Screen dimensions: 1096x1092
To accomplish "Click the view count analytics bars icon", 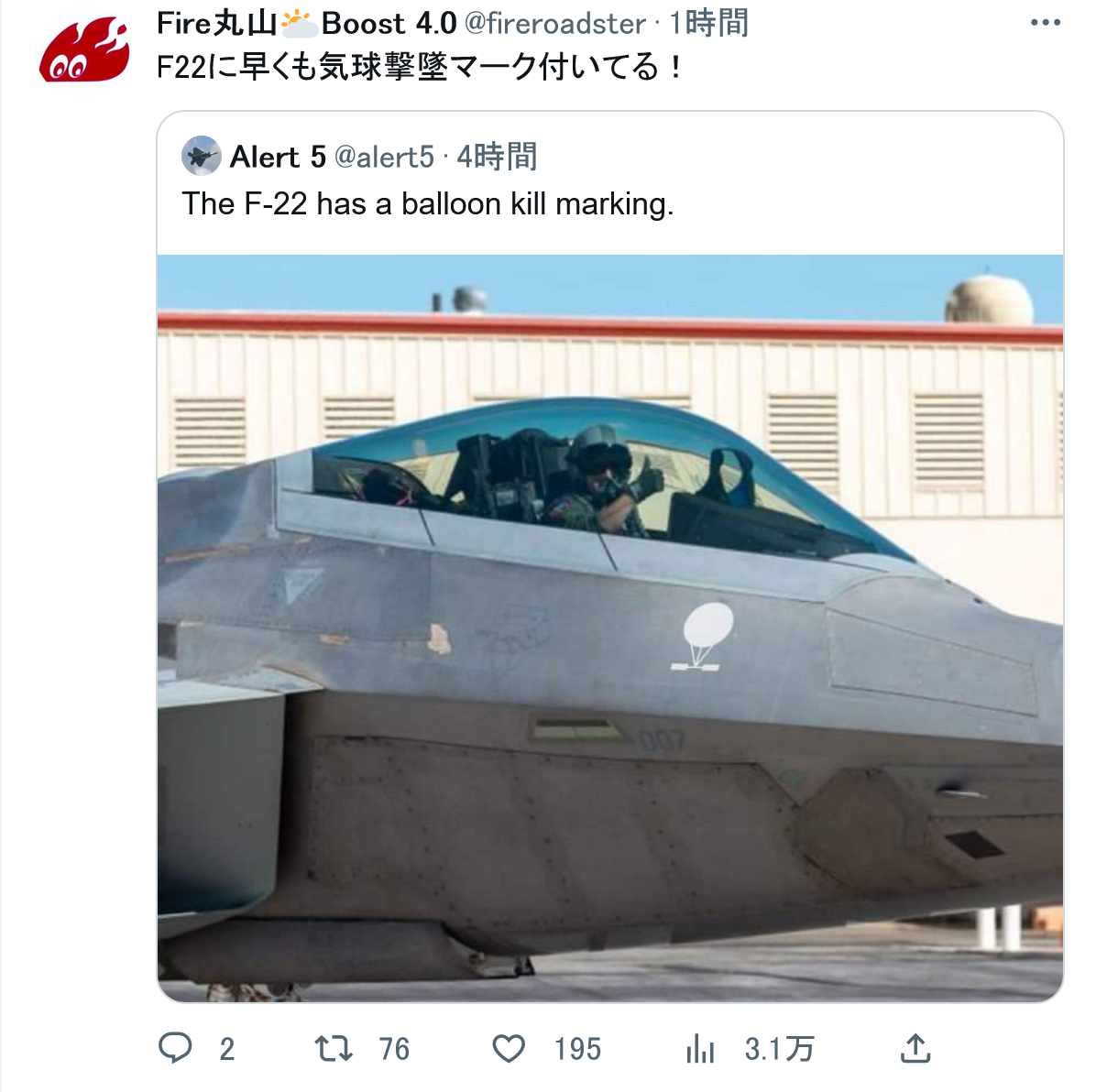I will [700, 1049].
